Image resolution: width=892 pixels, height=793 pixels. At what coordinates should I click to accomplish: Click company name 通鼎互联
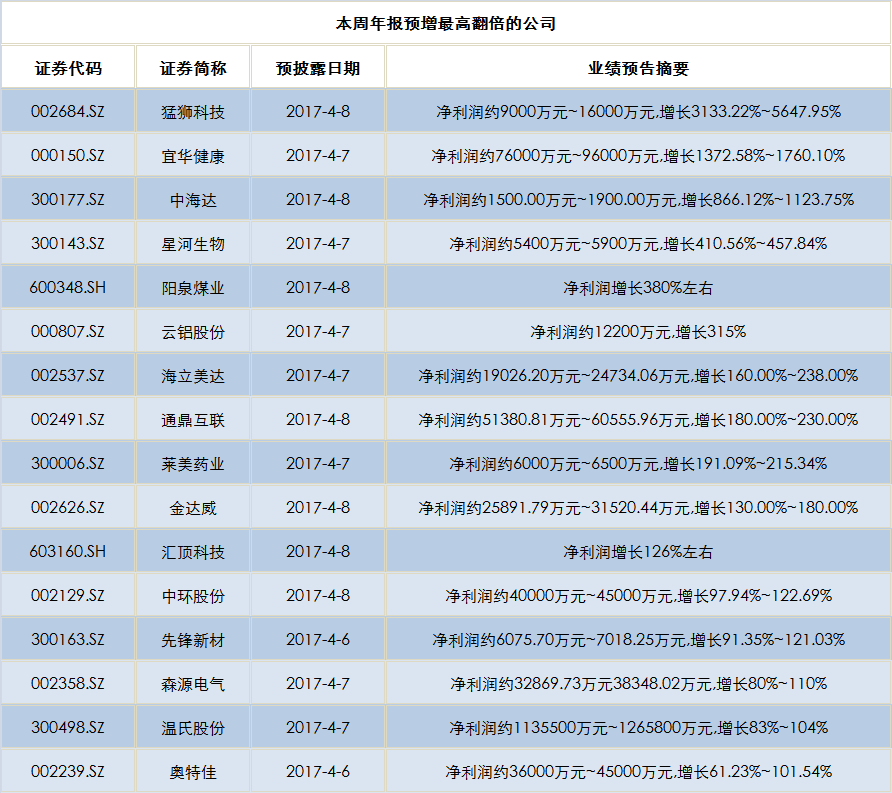(x=193, y=420)
